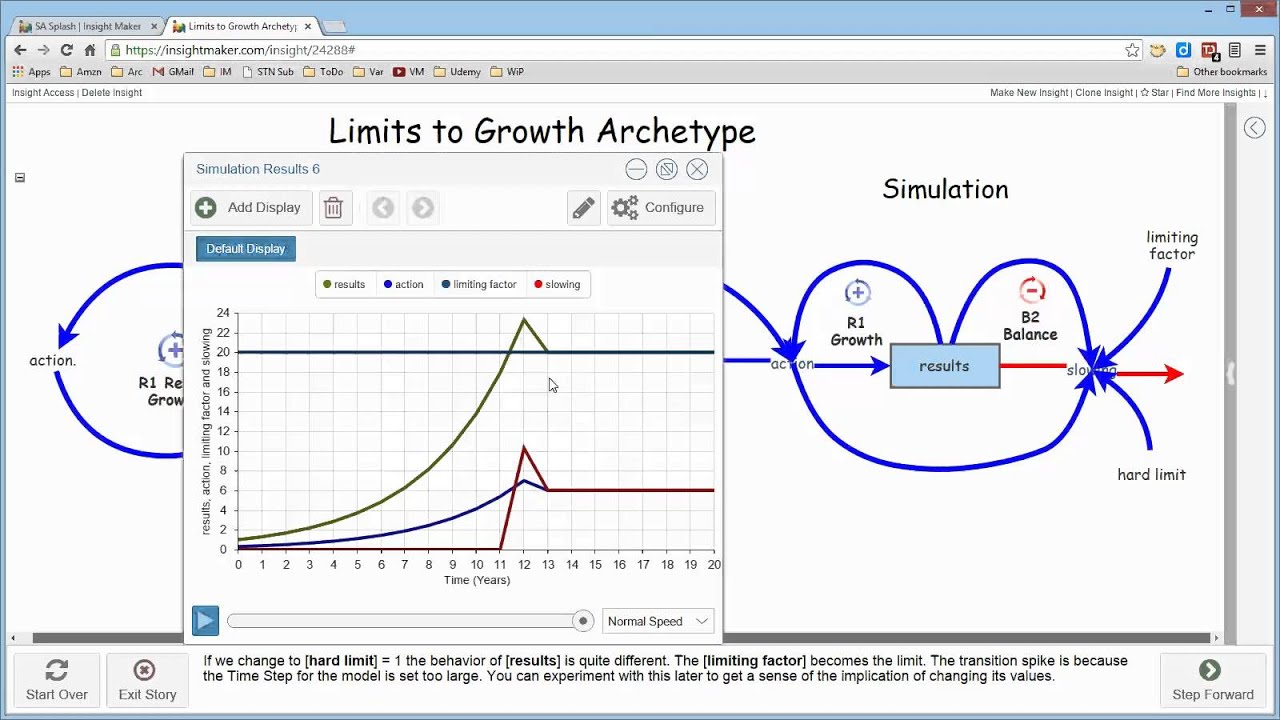Open a new browser tab
The width and height of the screenshot is (1280, 720).
tap(334, 27)
